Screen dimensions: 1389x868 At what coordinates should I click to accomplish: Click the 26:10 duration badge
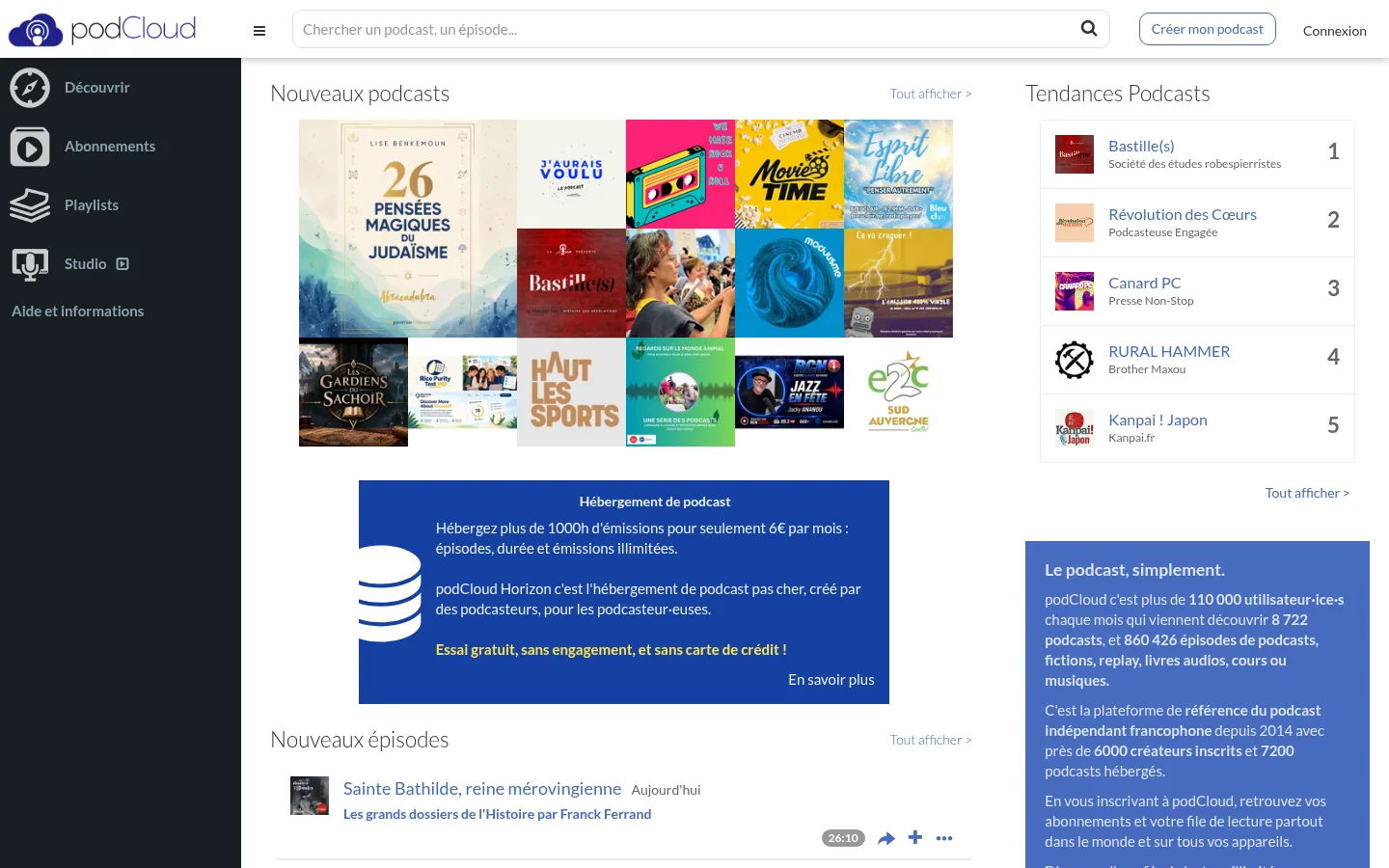(x=843, y=838)
